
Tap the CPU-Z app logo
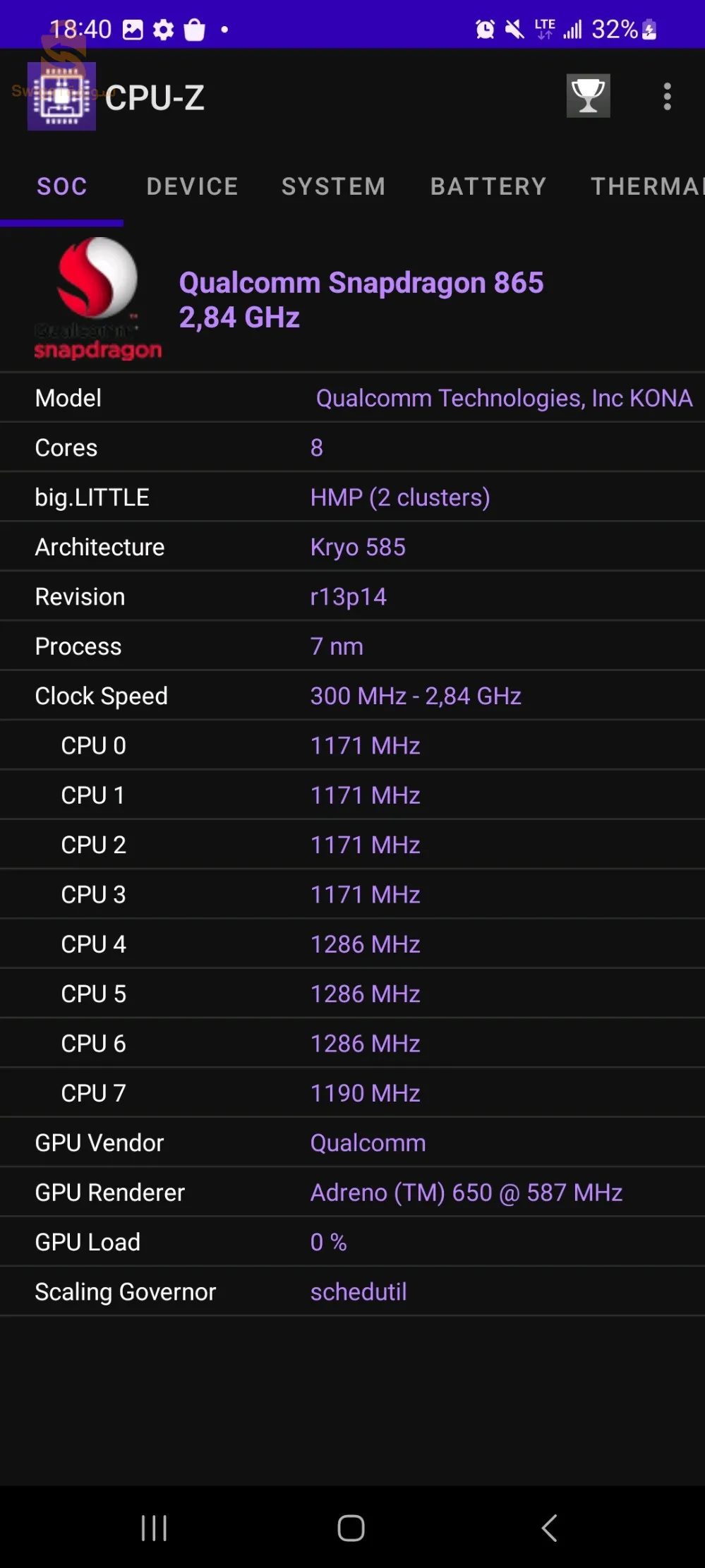[x=61, y=97]
